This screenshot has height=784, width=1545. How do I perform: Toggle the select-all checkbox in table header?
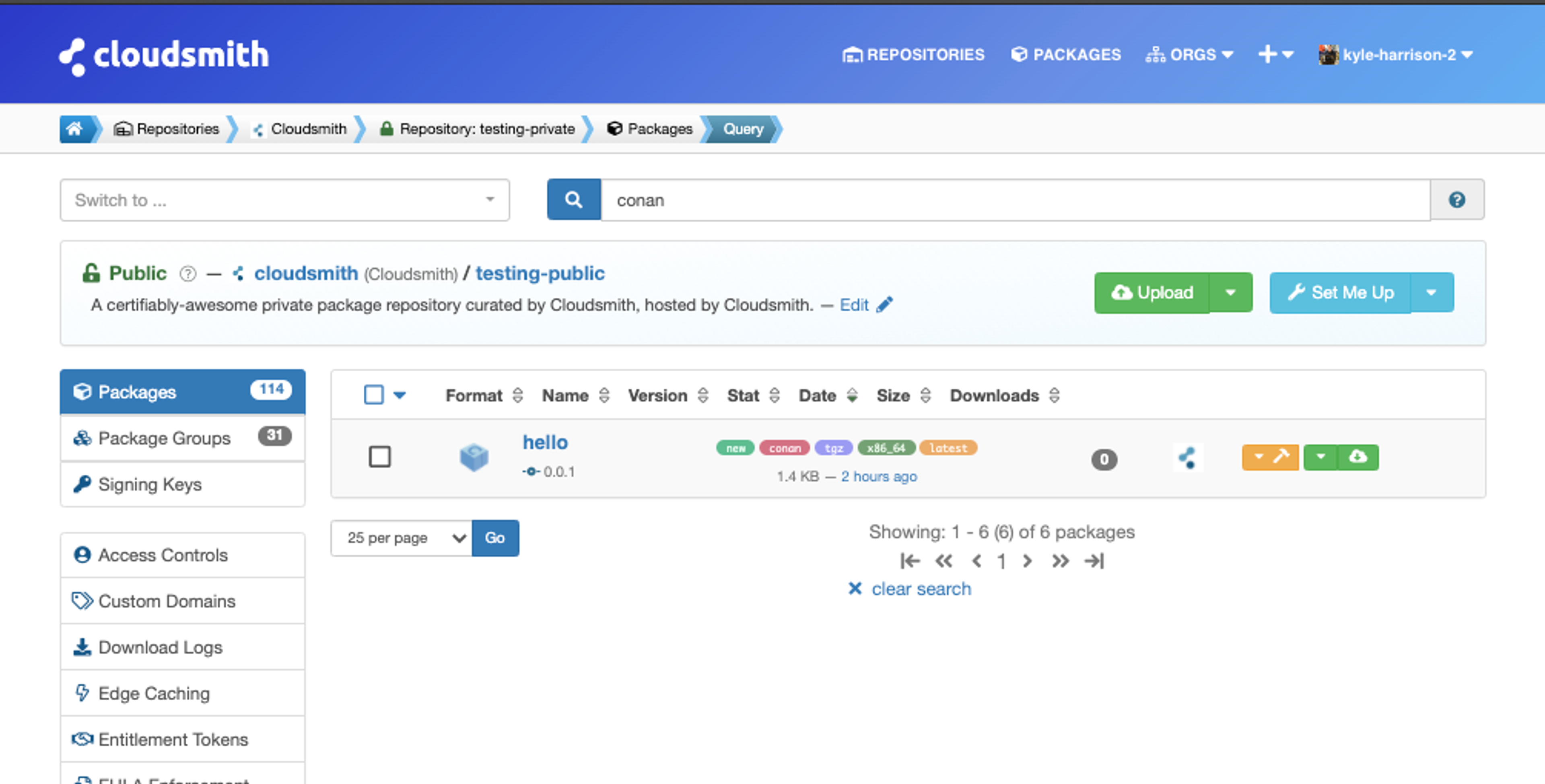point(374,395)
